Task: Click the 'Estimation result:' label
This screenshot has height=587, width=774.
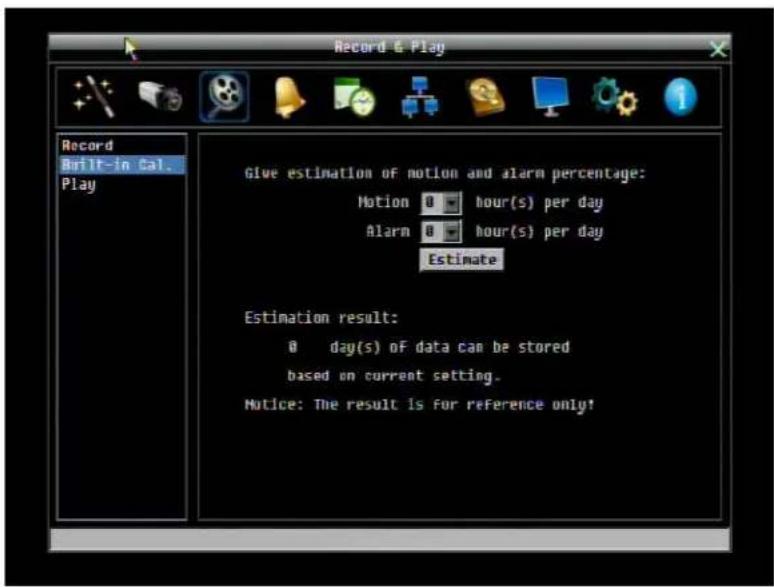Action: 321,317
